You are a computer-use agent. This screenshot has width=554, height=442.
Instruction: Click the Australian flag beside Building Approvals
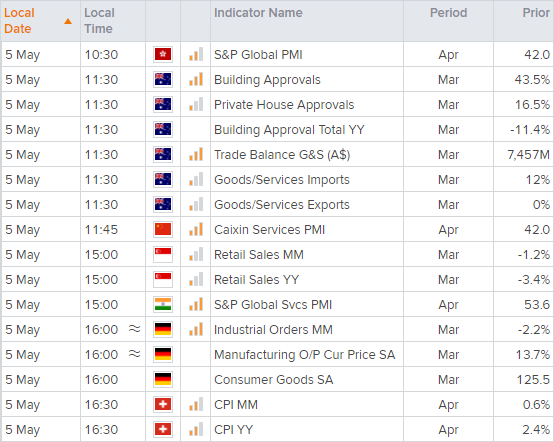[163, 79]
